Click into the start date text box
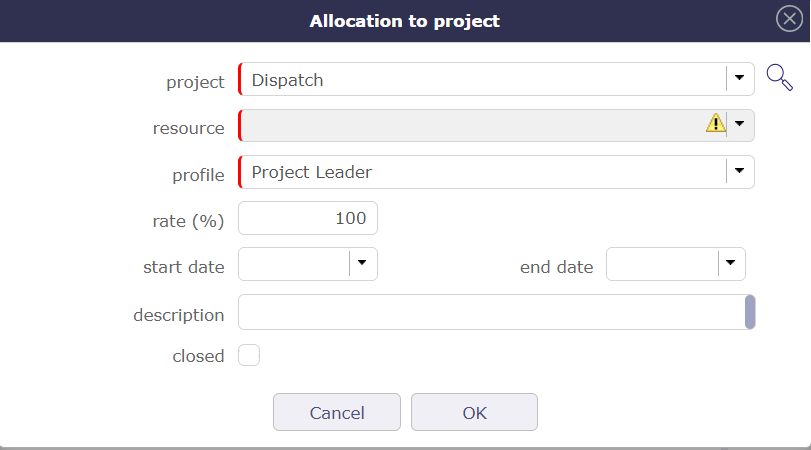Image resolution: width=811 pixels, height=450 pixels. 295,264
